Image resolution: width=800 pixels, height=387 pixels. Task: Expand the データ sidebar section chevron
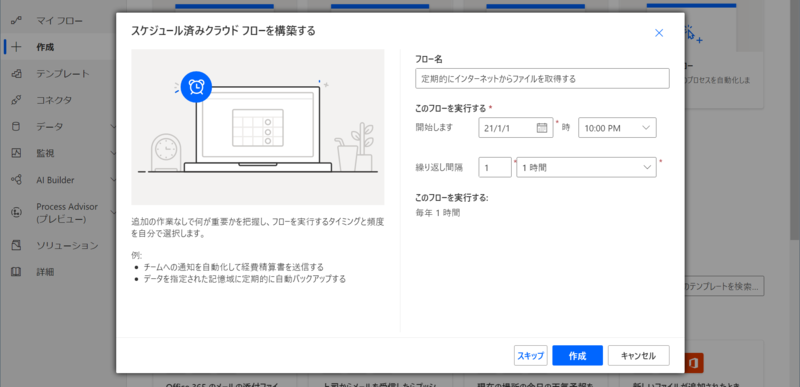pyautogui.click(x=113, y=126)
